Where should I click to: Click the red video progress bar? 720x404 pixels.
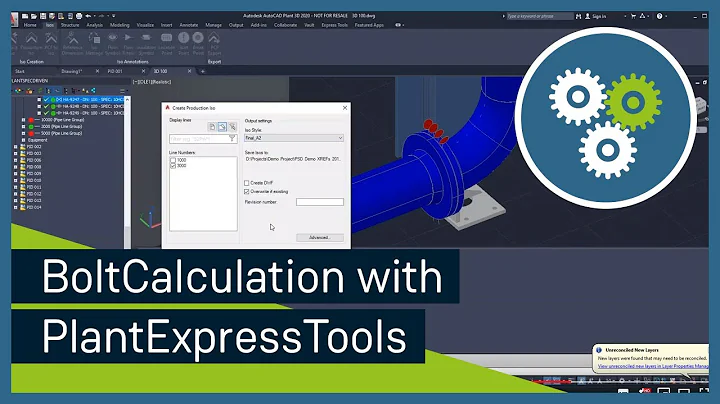[x=550, y=381]
